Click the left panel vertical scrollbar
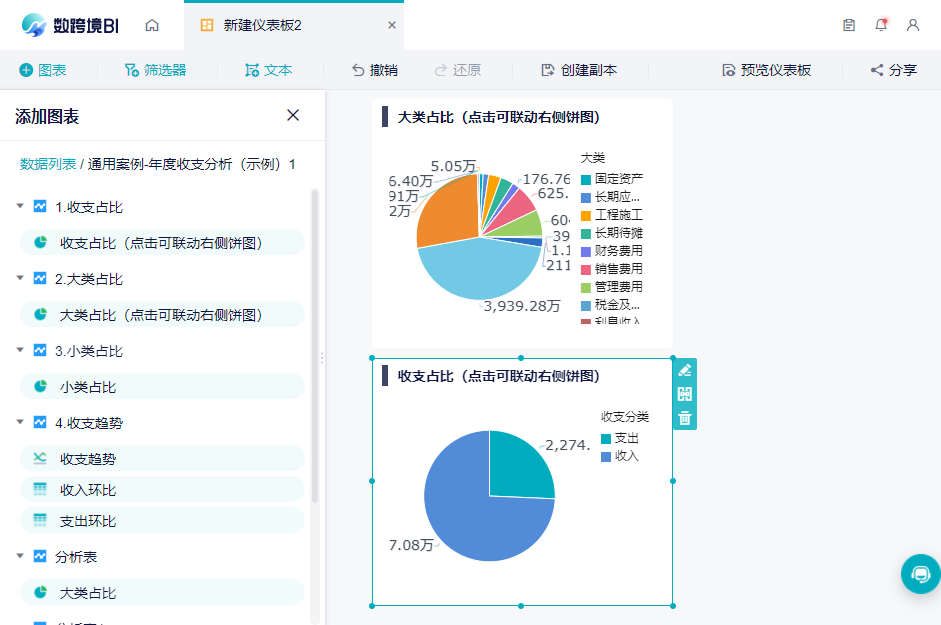941x625 pixels. pos(314,346)
